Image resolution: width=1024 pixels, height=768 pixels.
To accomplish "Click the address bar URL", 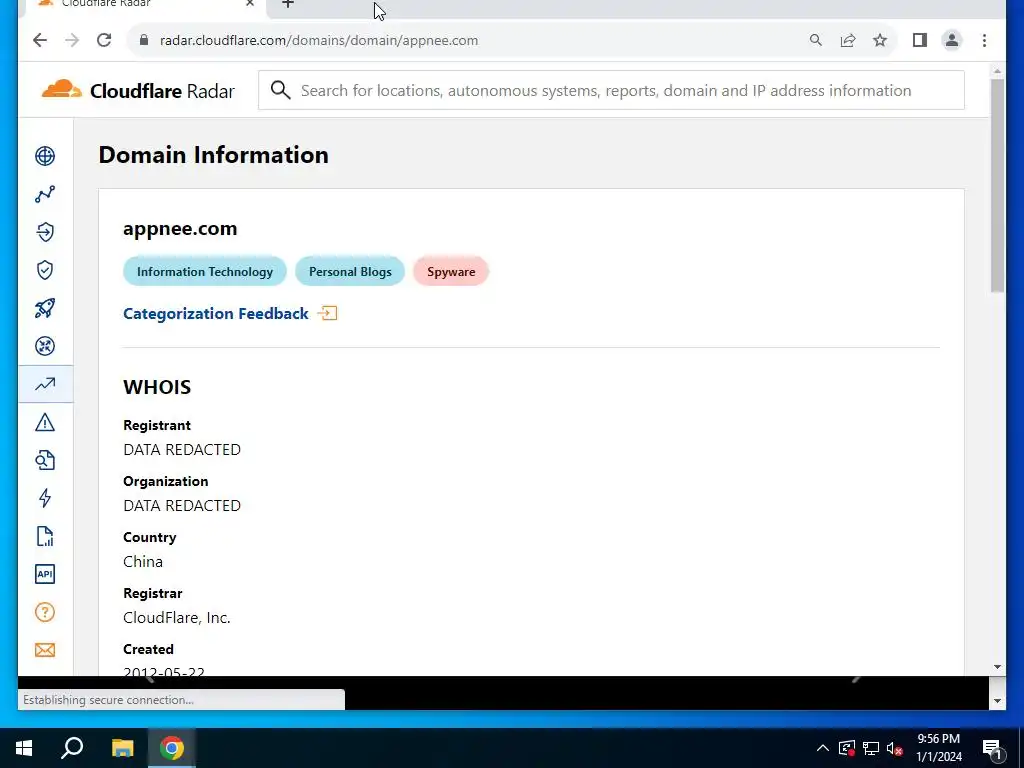I will (x=319, y=40).
